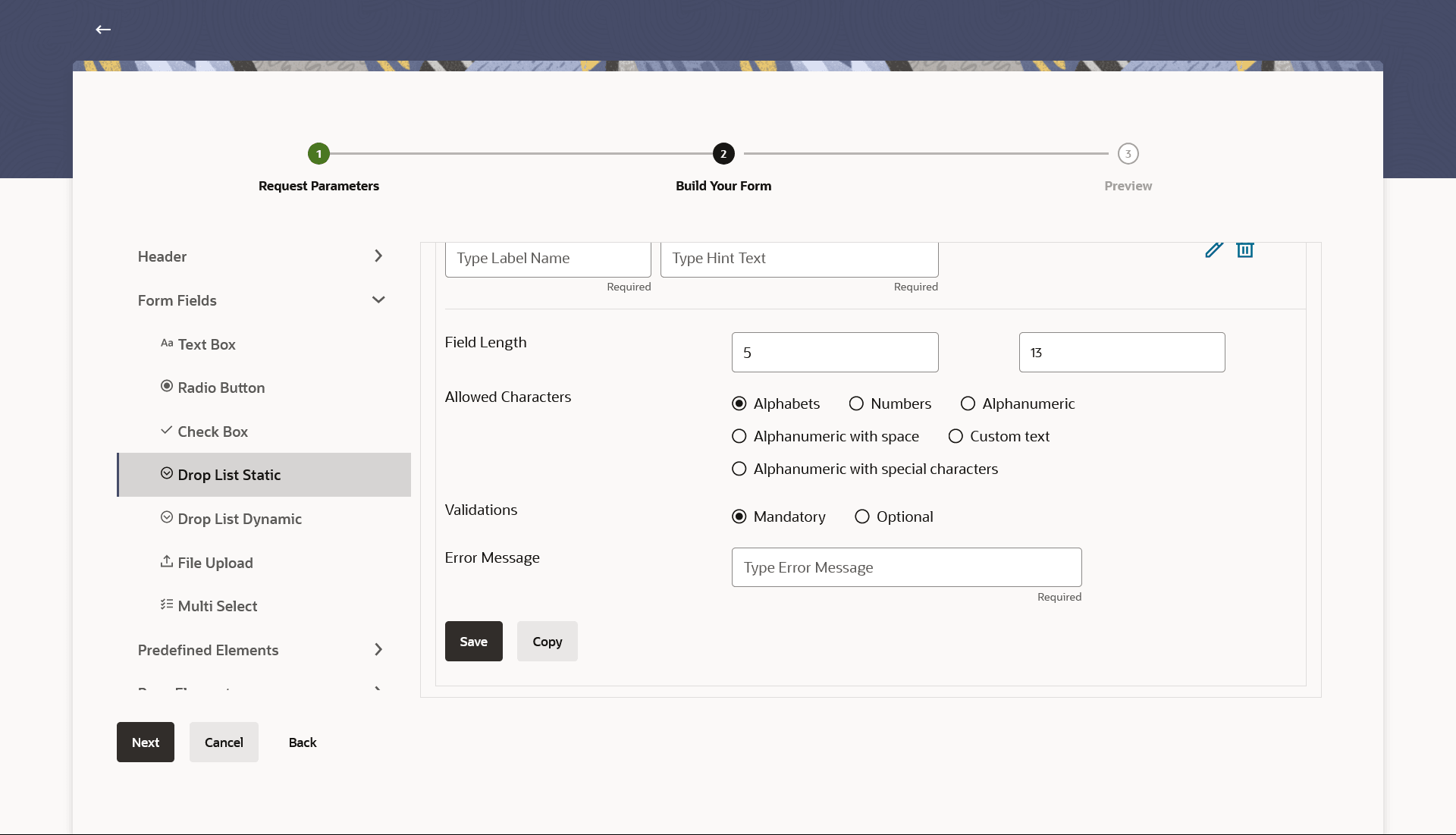Choose the Optional validation radio
1456x835 pixels.
click(862, 516)
